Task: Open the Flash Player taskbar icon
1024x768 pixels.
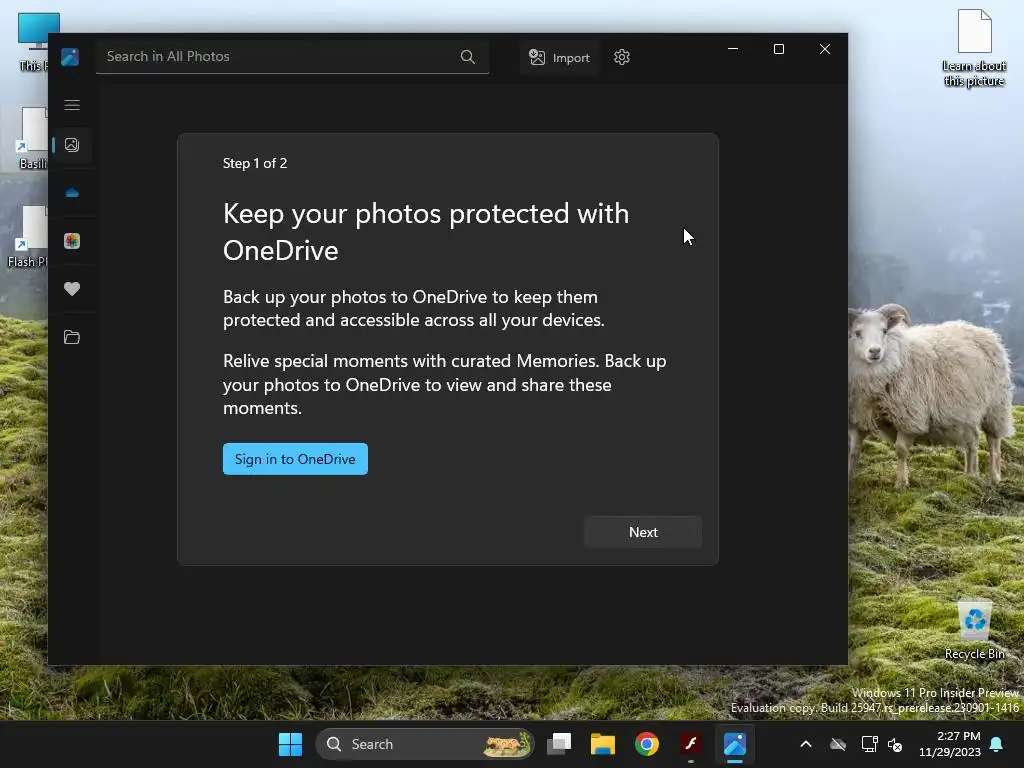Action: click(x=690, y=744)
